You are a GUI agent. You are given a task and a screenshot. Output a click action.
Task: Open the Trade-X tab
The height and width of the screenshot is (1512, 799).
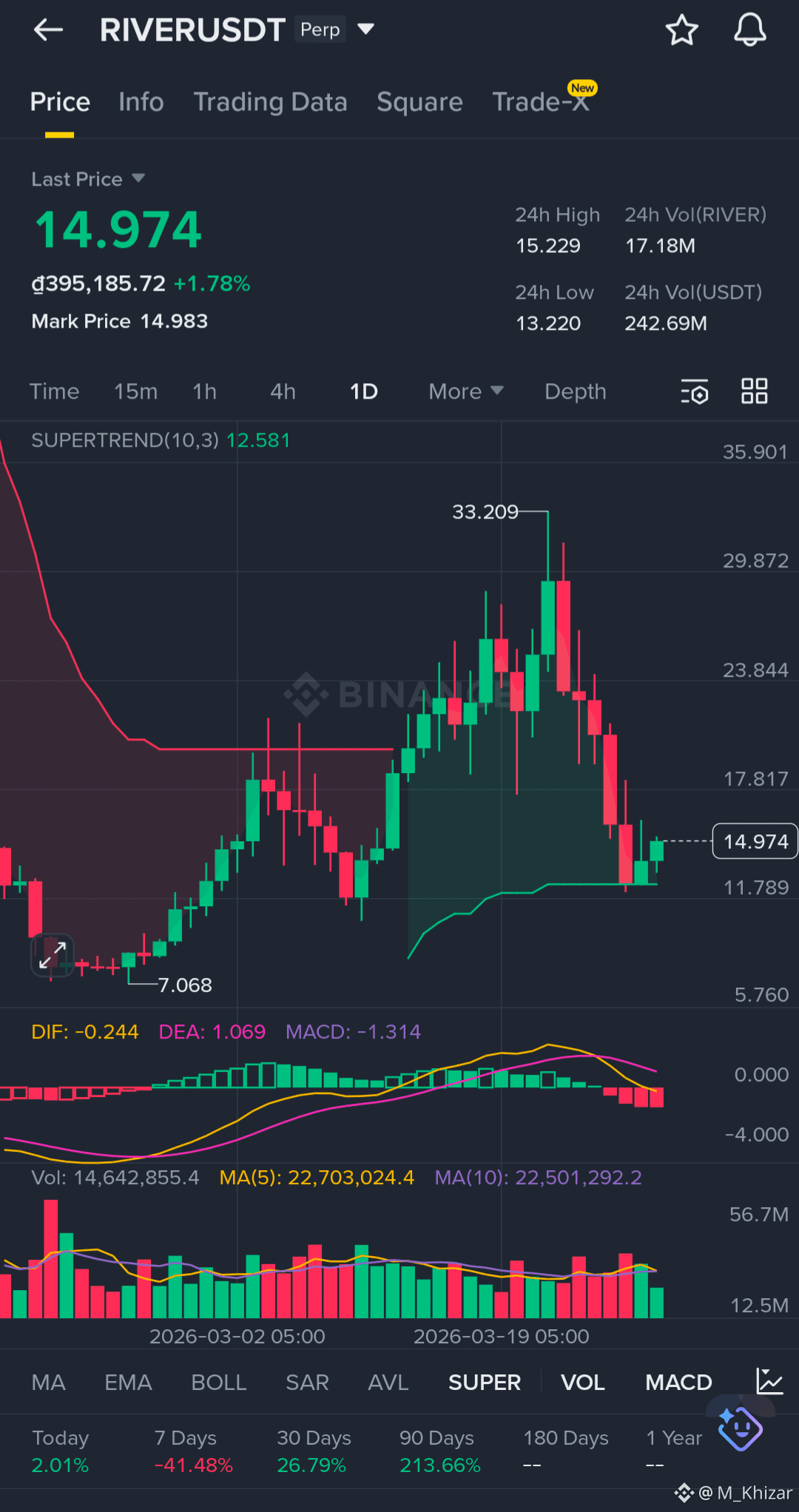coord(541,102)
